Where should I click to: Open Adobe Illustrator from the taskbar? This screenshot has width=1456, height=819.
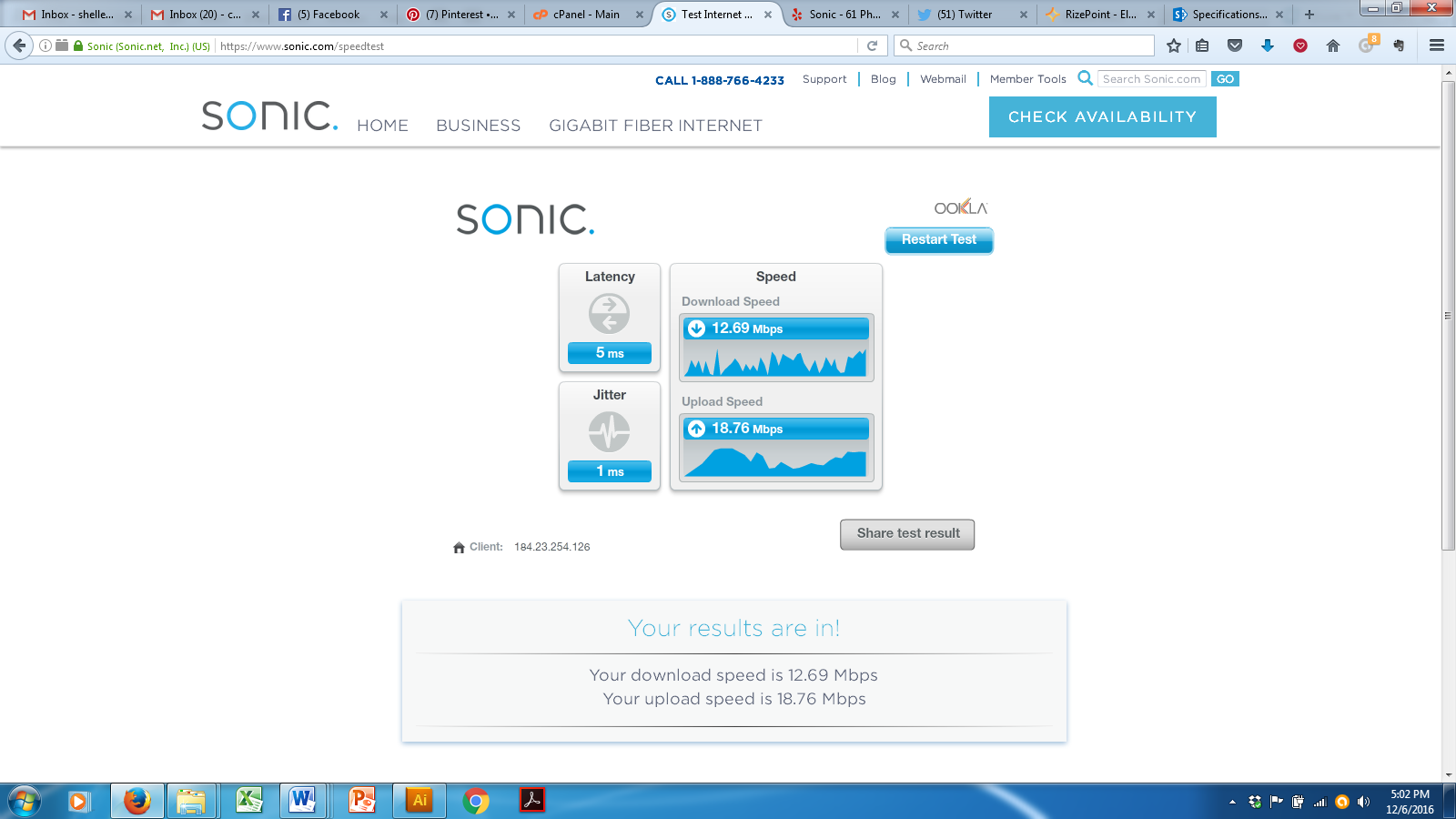click(419, 801)
